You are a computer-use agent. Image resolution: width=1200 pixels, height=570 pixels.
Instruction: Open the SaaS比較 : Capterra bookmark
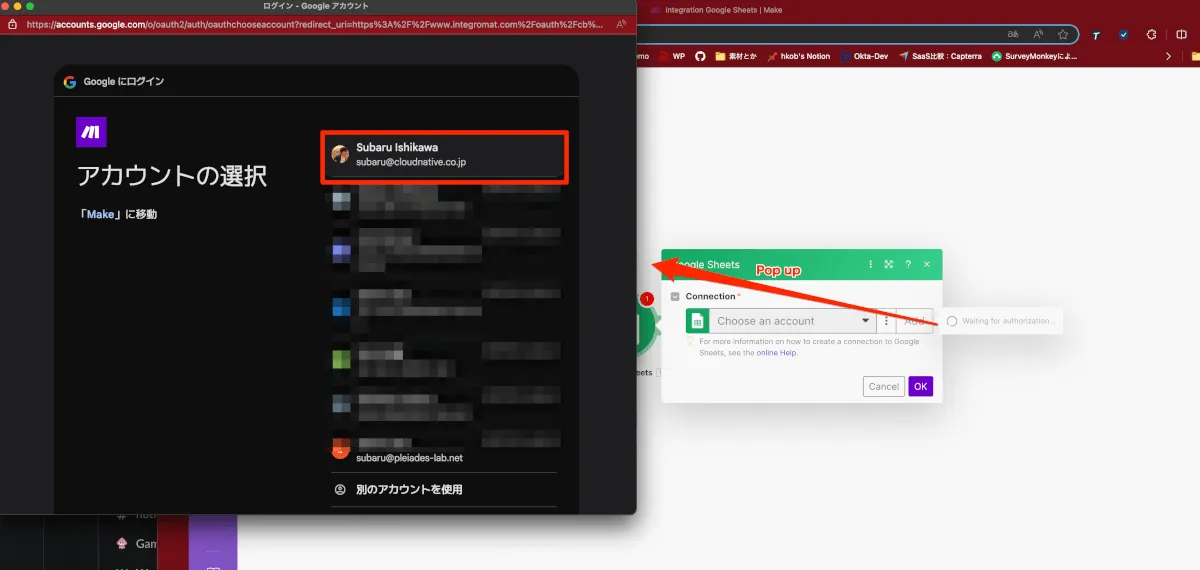[940, 56]
